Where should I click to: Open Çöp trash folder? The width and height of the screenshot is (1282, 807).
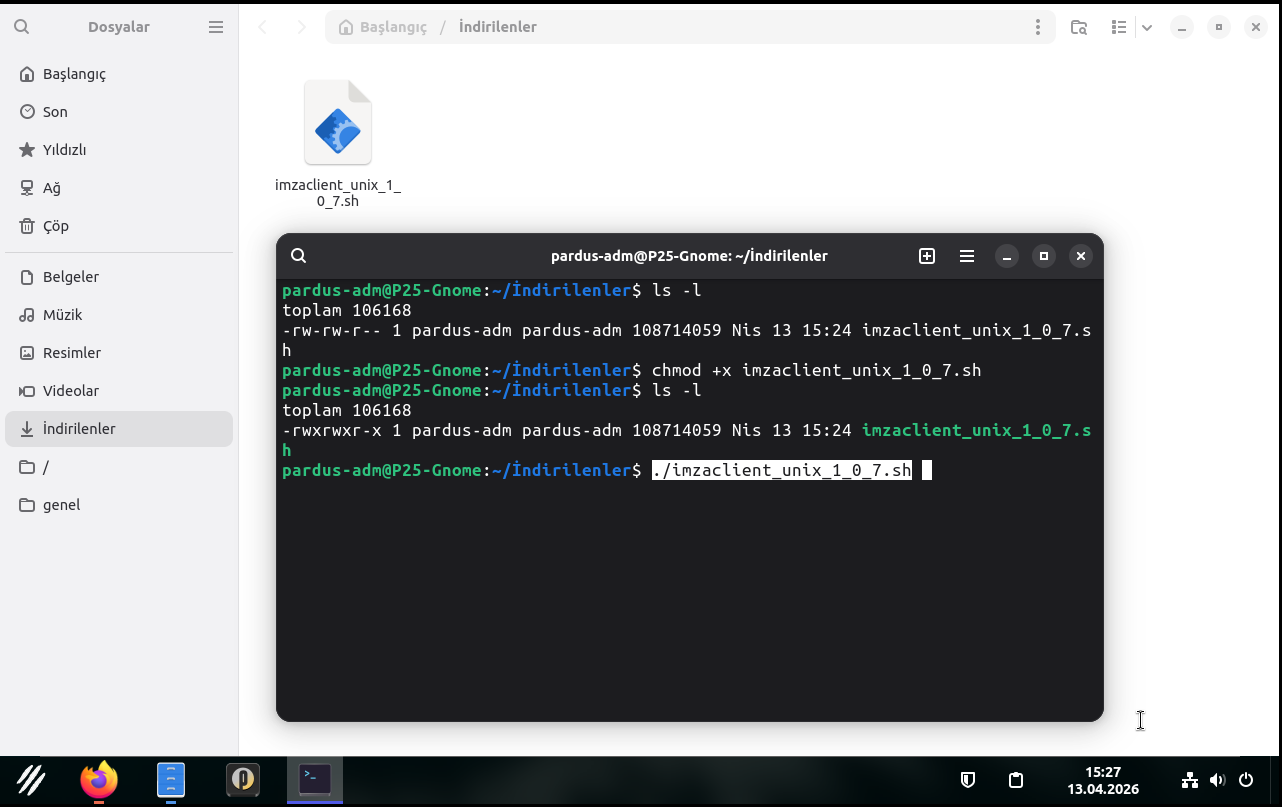pyautogui.click(x=119, y=226)
